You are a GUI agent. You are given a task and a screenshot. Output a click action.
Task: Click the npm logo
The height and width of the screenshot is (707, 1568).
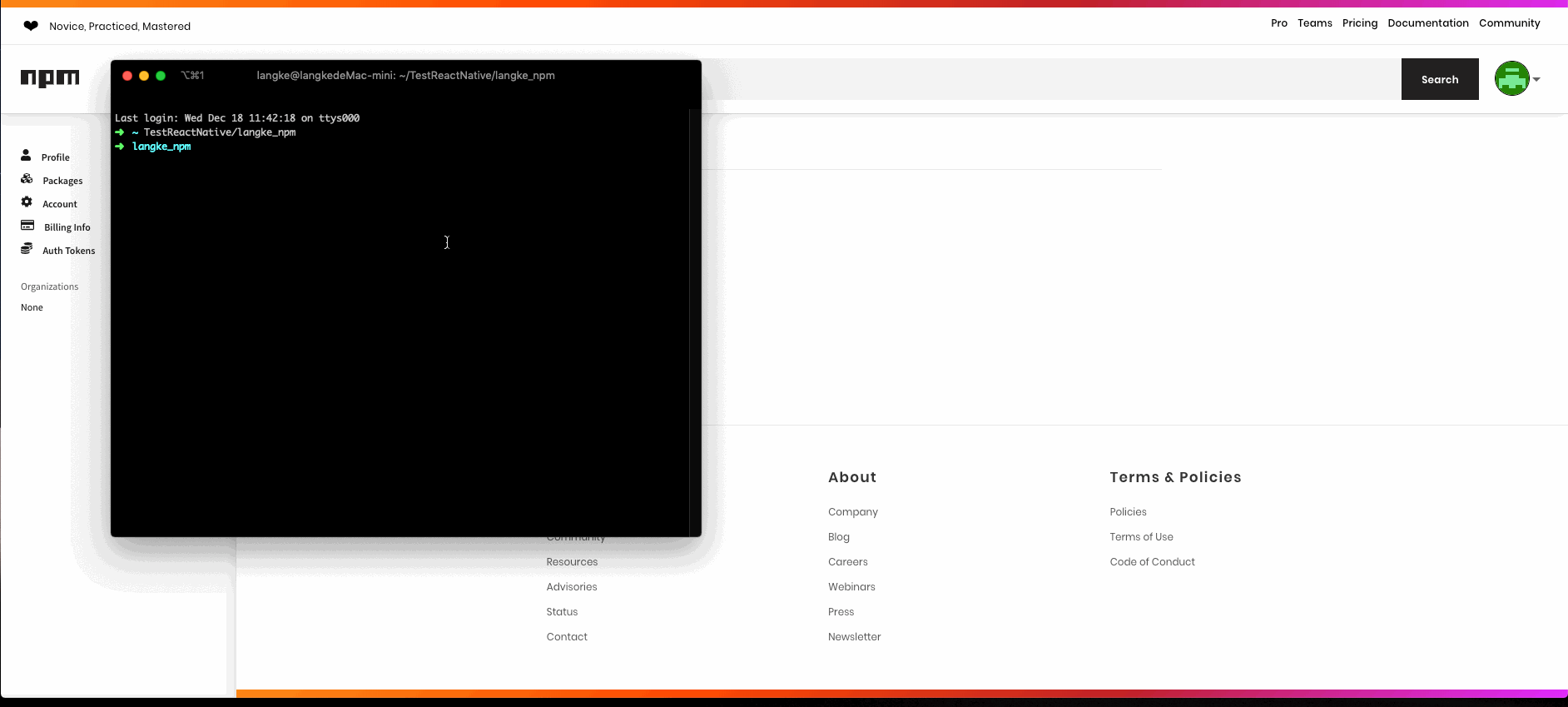click(x=50, y=78)
